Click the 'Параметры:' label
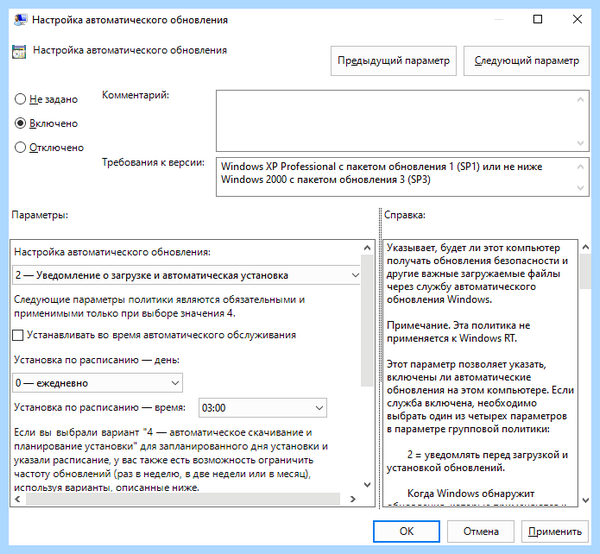600x554 pixels. pos(40,215)
